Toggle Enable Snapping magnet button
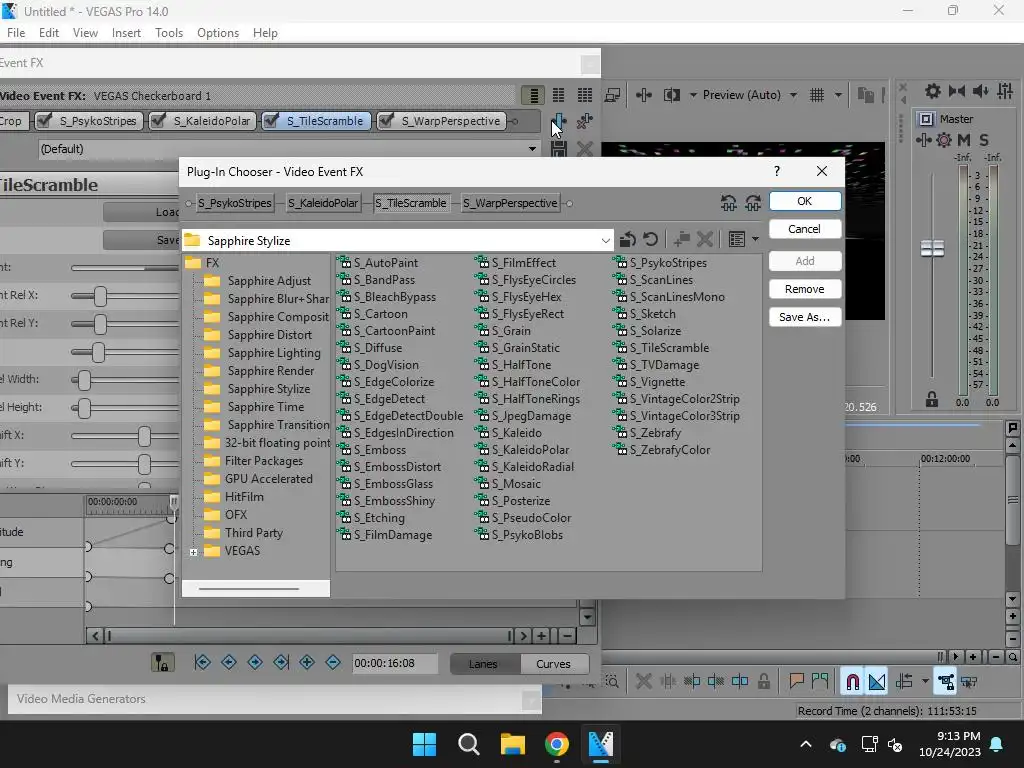 [852, 682]
